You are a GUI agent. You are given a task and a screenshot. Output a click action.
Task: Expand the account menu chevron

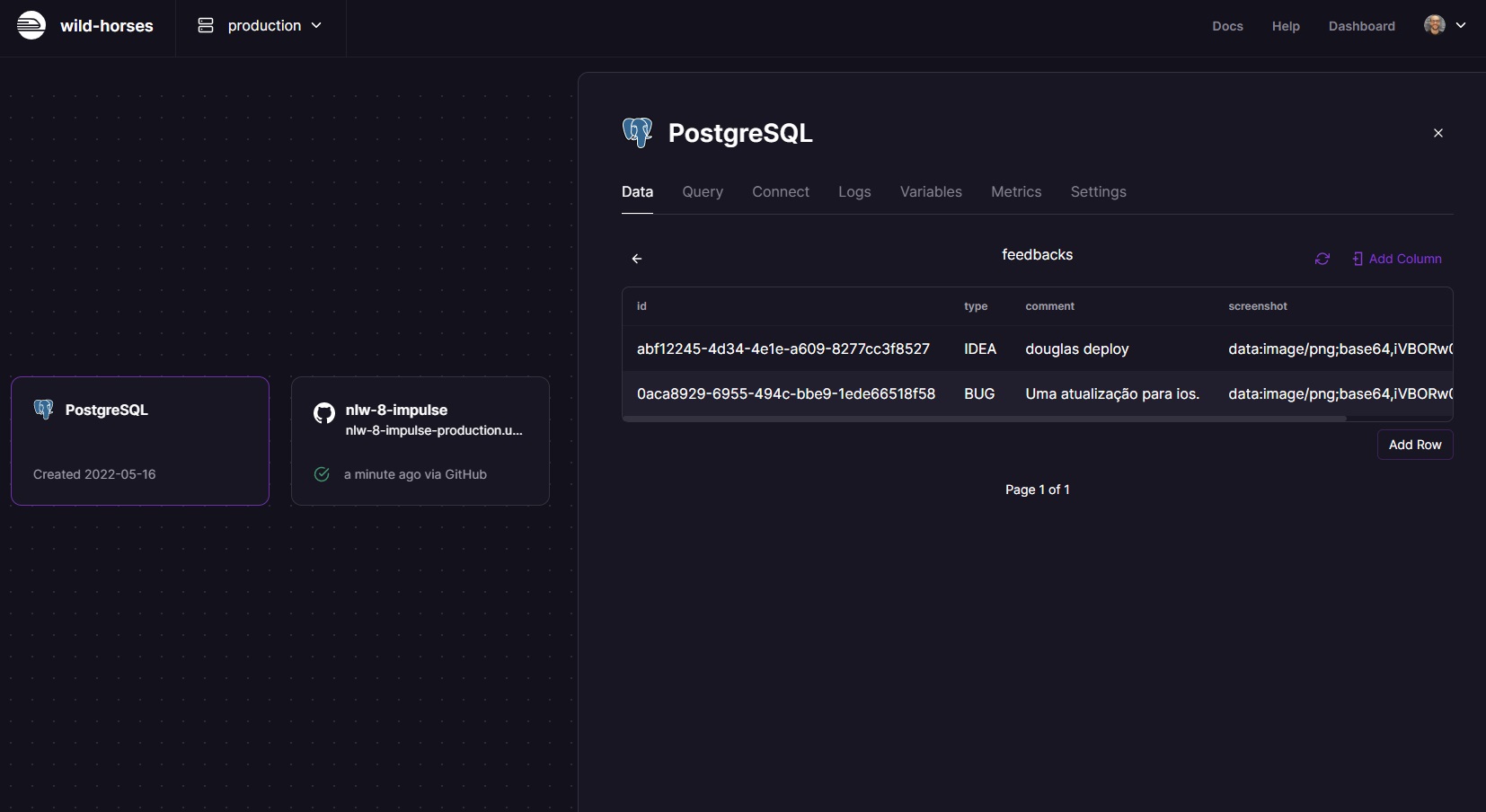[x=1461, y=26]
